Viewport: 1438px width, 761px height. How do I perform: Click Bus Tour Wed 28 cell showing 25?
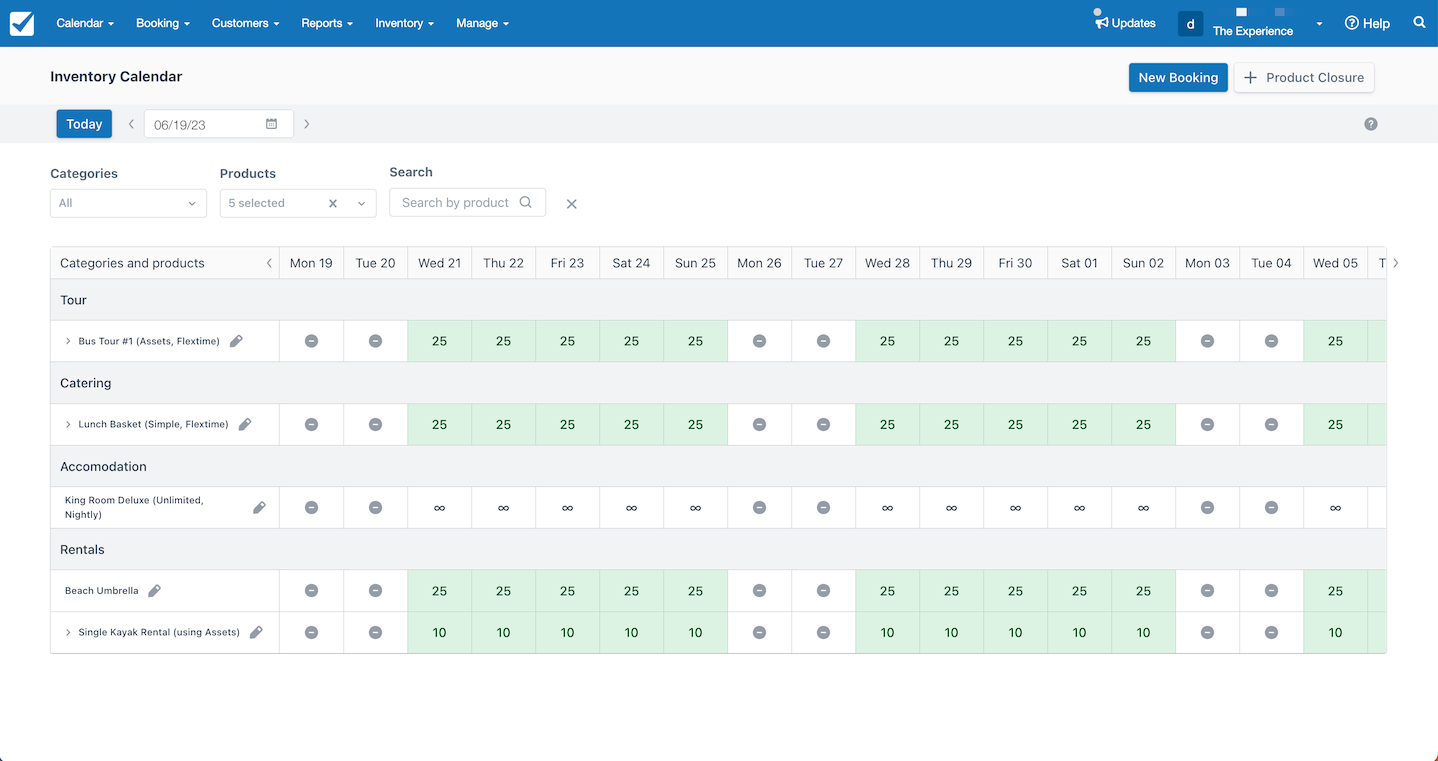click(887, 341)
